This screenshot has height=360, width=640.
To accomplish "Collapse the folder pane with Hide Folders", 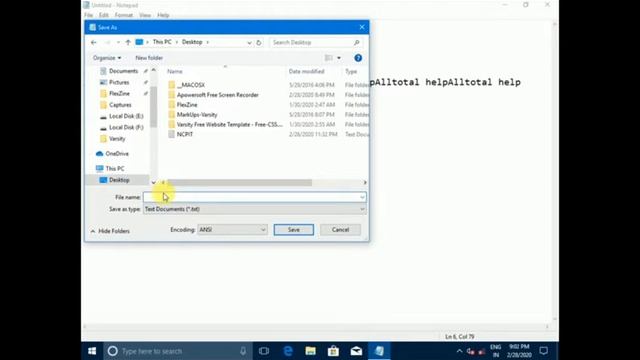I will pos(110,231).
